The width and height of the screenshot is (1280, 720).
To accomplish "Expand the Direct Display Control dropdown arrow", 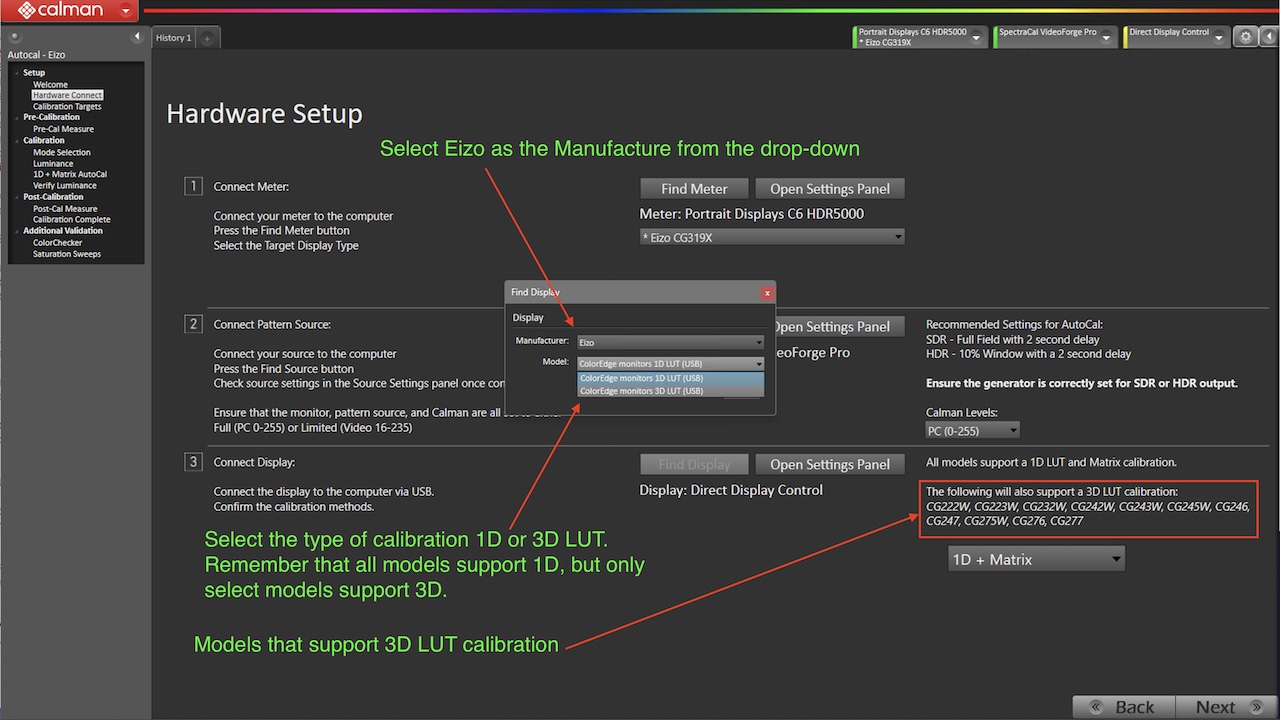I will tap(1219, 38).
